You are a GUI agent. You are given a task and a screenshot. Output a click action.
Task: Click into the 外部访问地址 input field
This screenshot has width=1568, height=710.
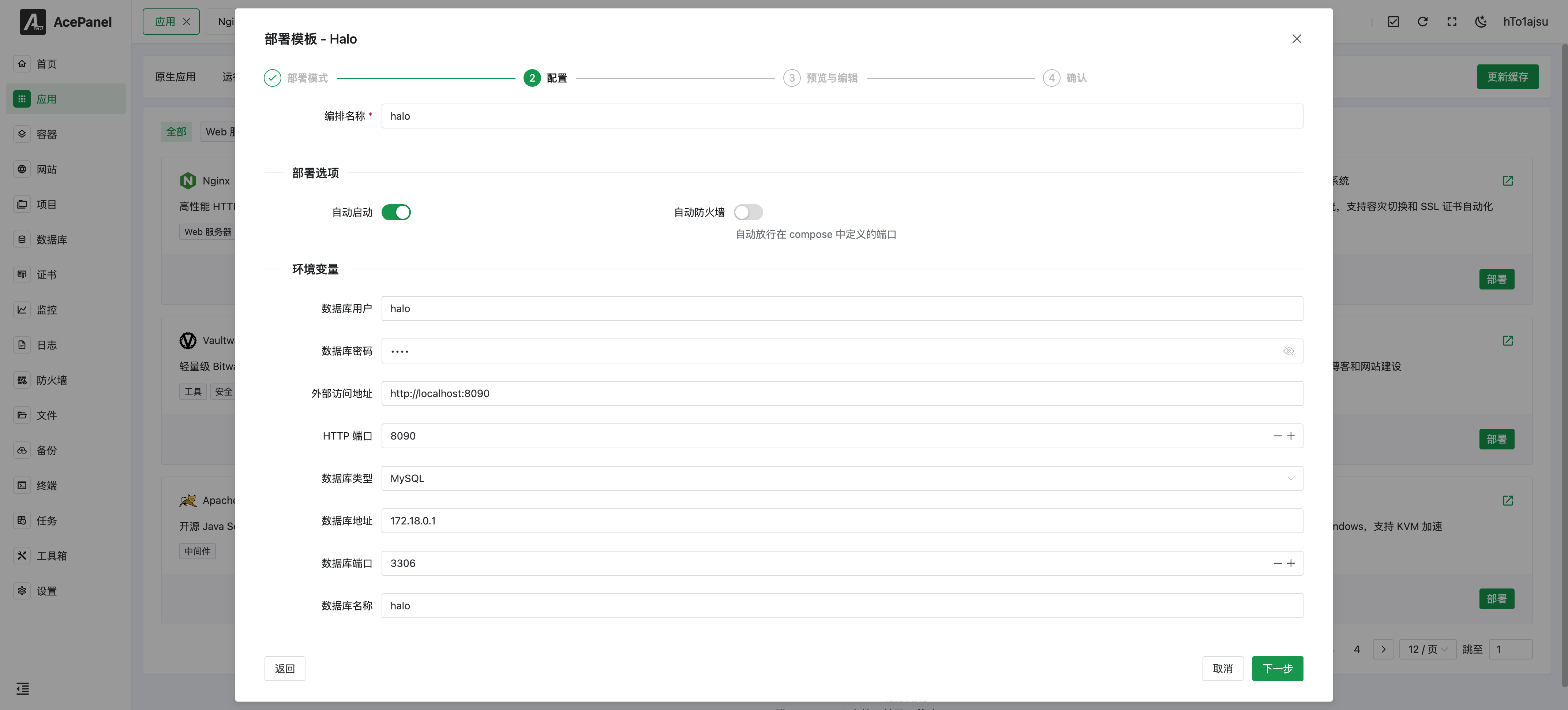click(842, 393)
